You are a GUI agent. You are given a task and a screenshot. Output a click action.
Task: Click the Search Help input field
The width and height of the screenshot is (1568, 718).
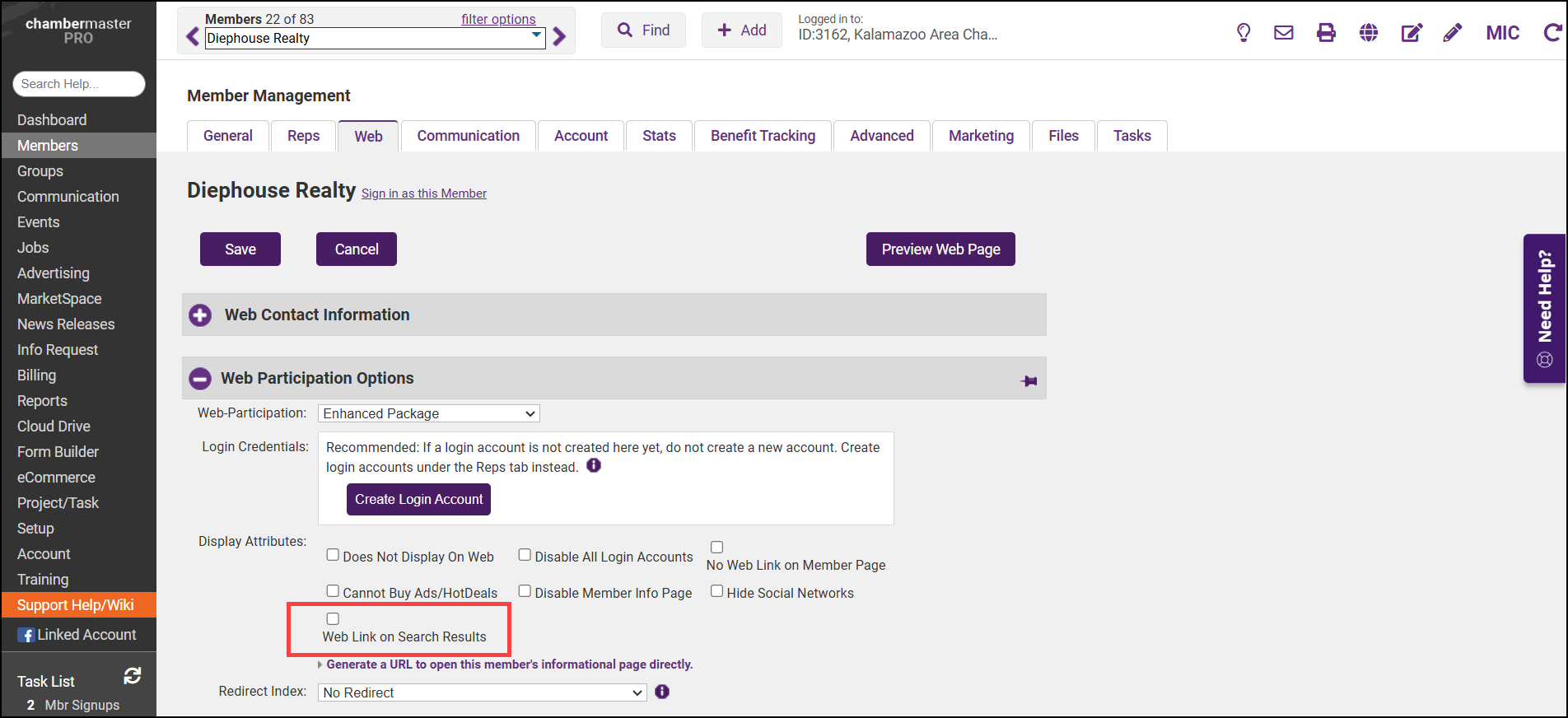(79, 84)
